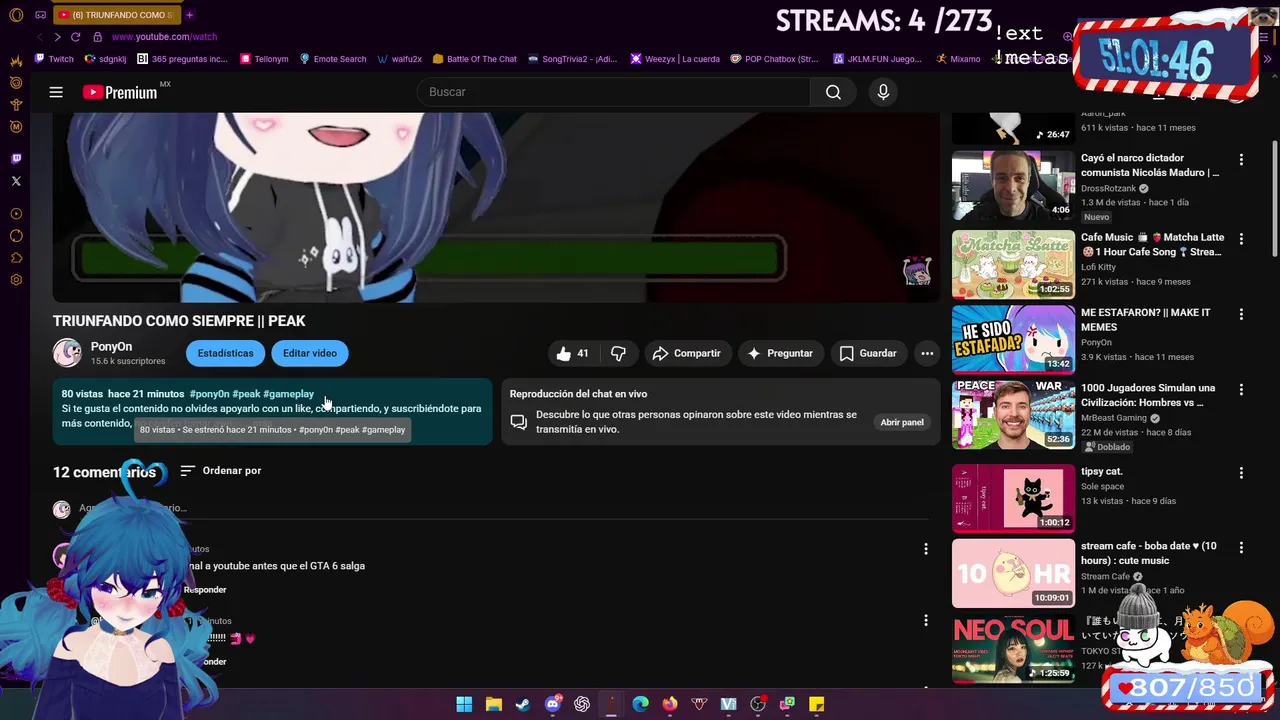Open options menu for the second comment

coord(926,620)
